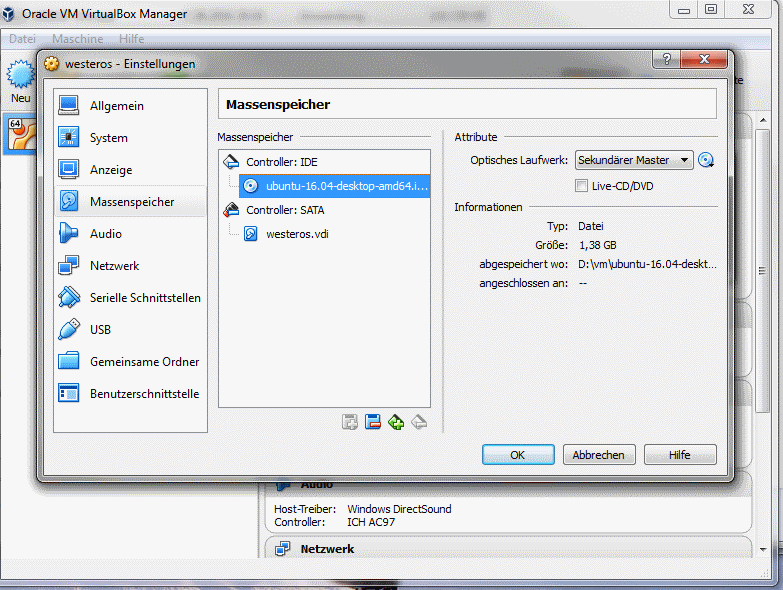This screenshot has width=783, height=590.
Task: Minimize the VirtualBox Manager window
Action: [x=684, y=9]
